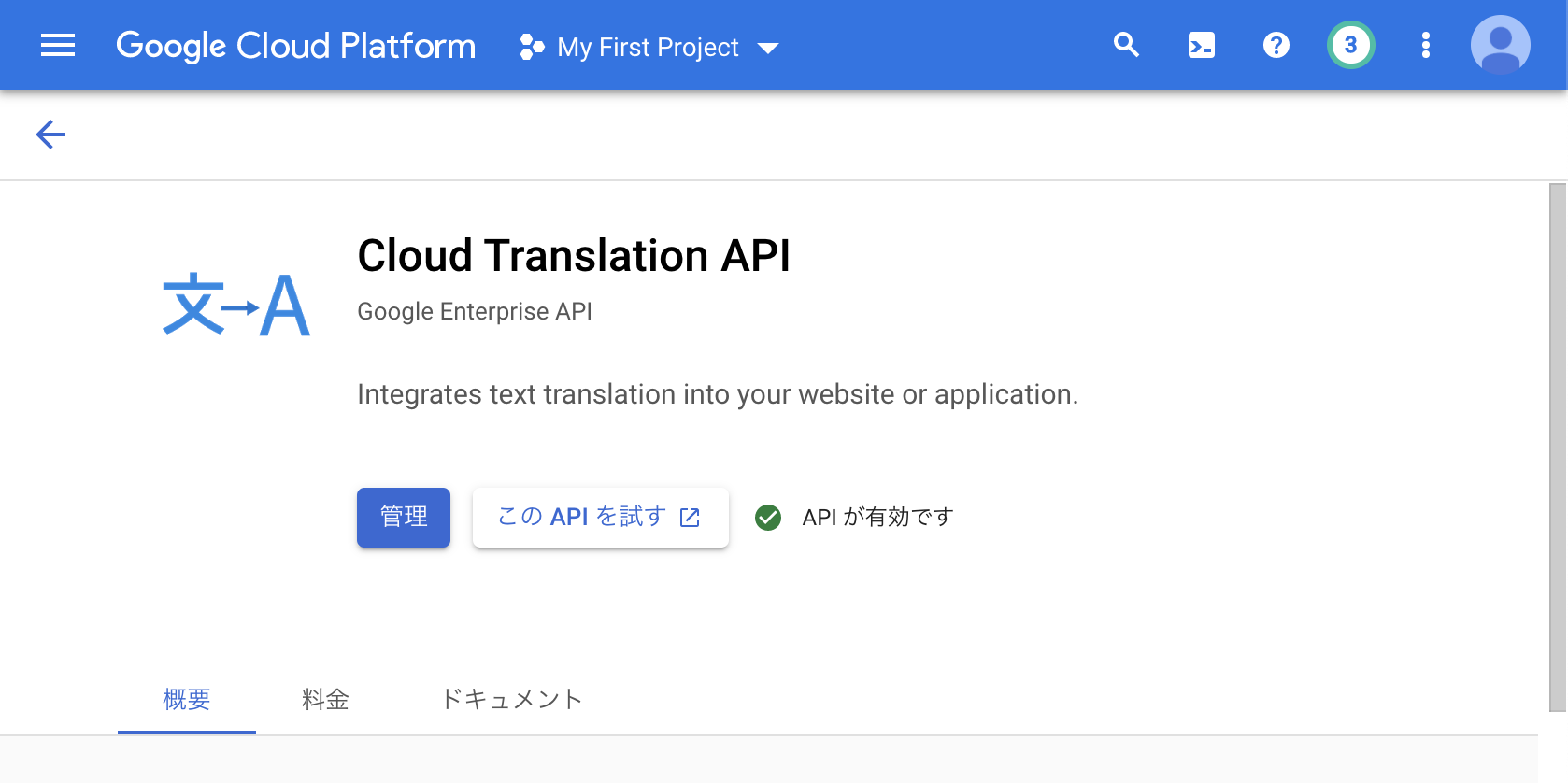This screenshot has height=783, width=1568.
Task: Go back using the left arrow
Action: (50, 135)
